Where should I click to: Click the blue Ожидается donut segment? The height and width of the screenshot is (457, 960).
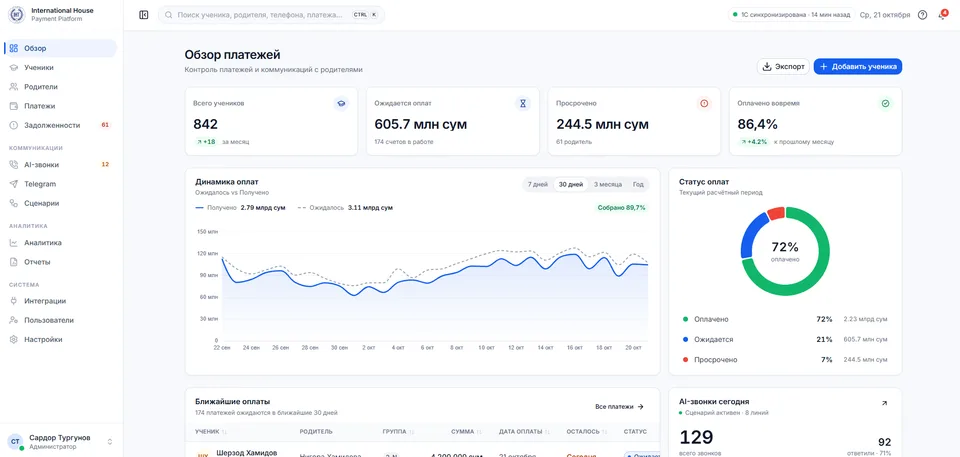click(751, 235)
